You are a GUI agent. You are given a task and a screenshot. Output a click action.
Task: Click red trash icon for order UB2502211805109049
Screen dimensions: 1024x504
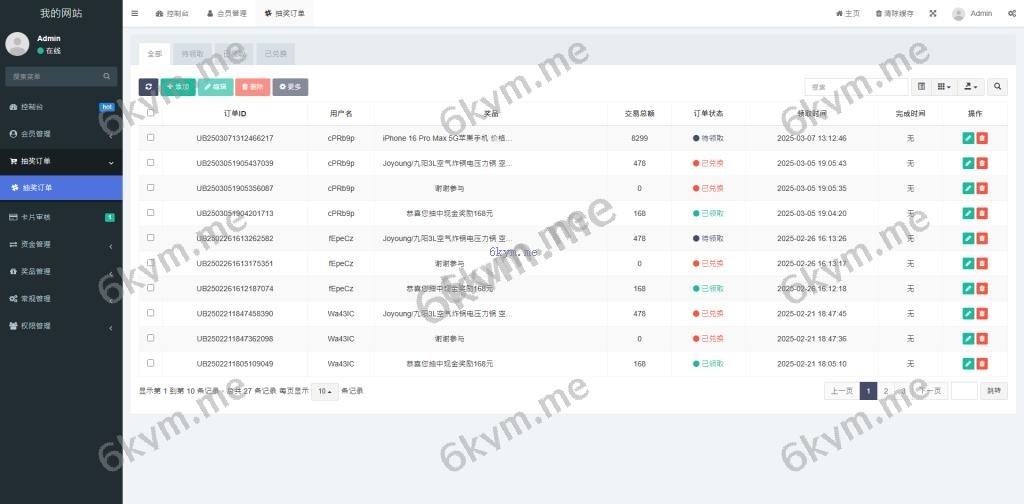tap(982, 364)
